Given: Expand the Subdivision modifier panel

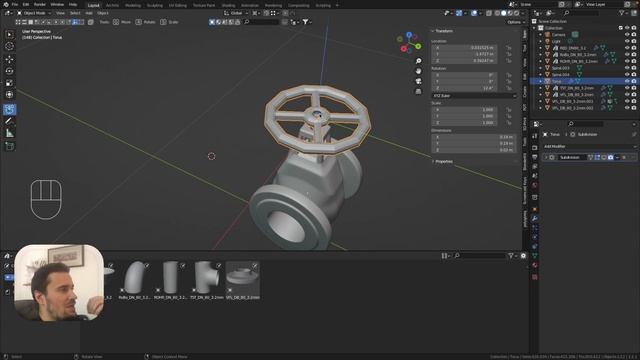Looking at the screenshot, I should click(x=546, y=157).
